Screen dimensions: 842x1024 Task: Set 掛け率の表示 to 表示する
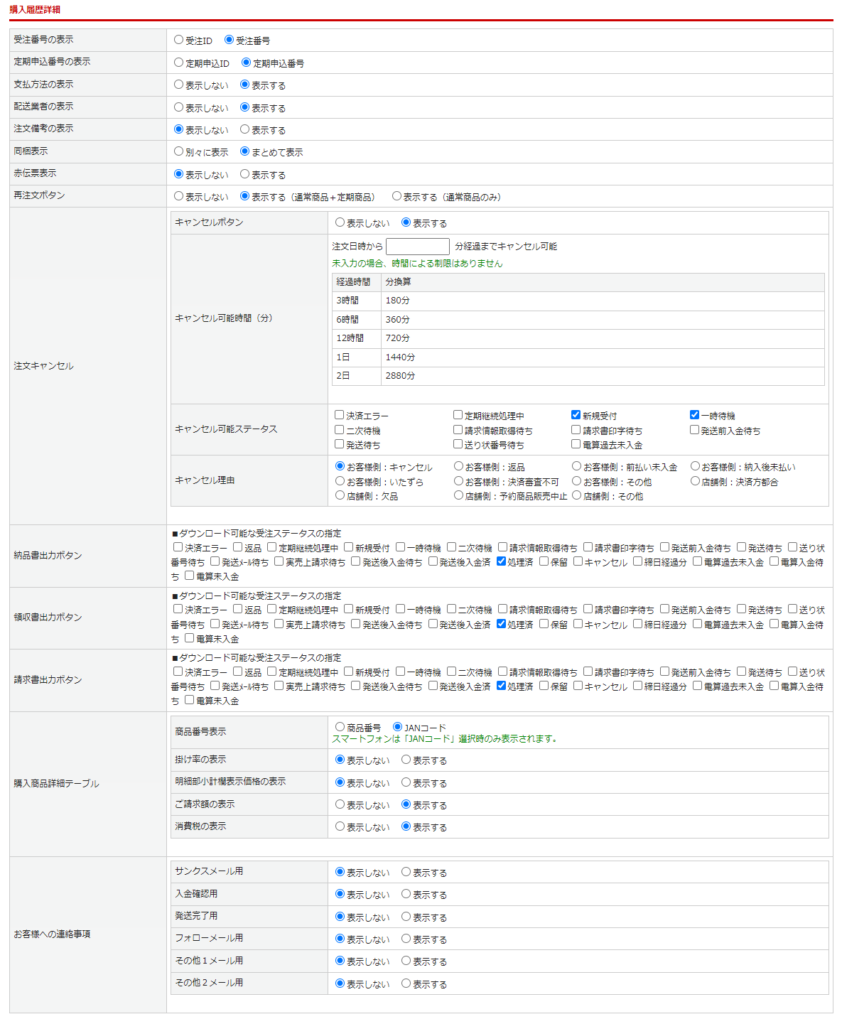pos(406,760)
